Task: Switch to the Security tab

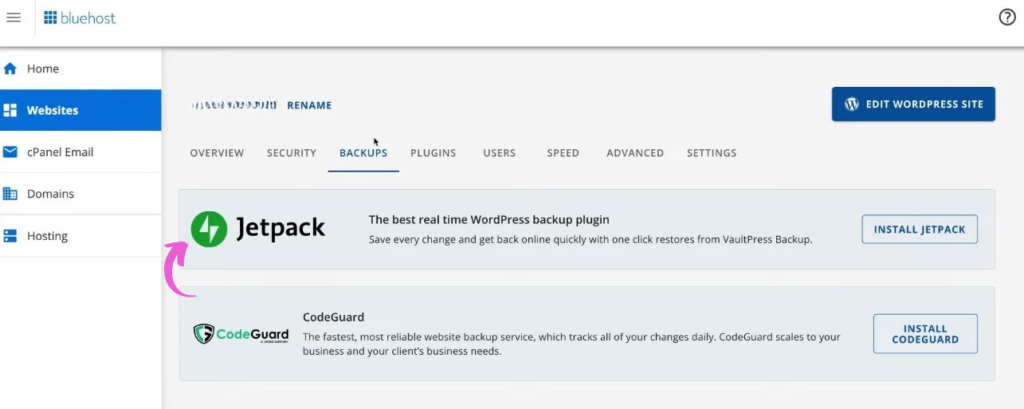Action: pos(291,153)
